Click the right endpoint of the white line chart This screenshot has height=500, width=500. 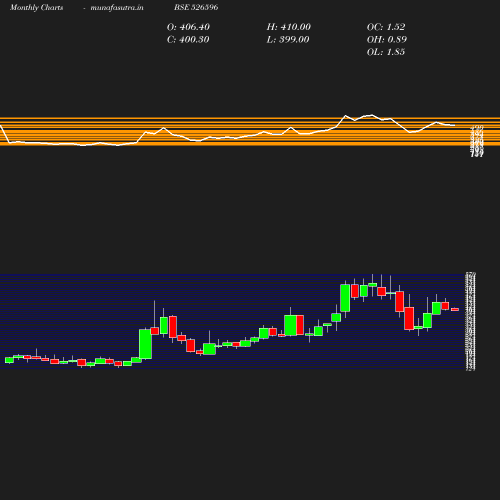pyautogui.click(x=454, y=125)
